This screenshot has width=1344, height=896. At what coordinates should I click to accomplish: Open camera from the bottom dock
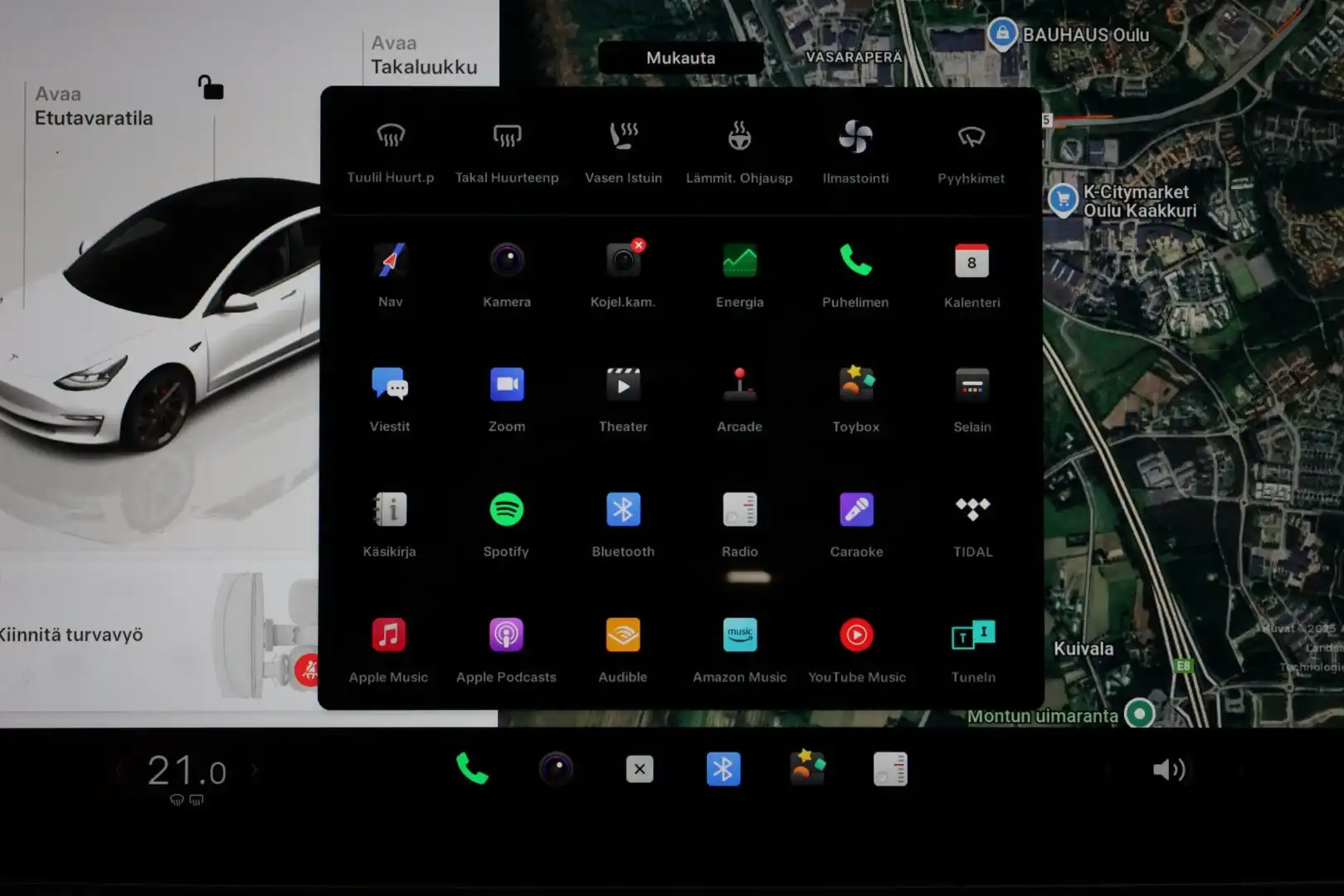point(556,769)
